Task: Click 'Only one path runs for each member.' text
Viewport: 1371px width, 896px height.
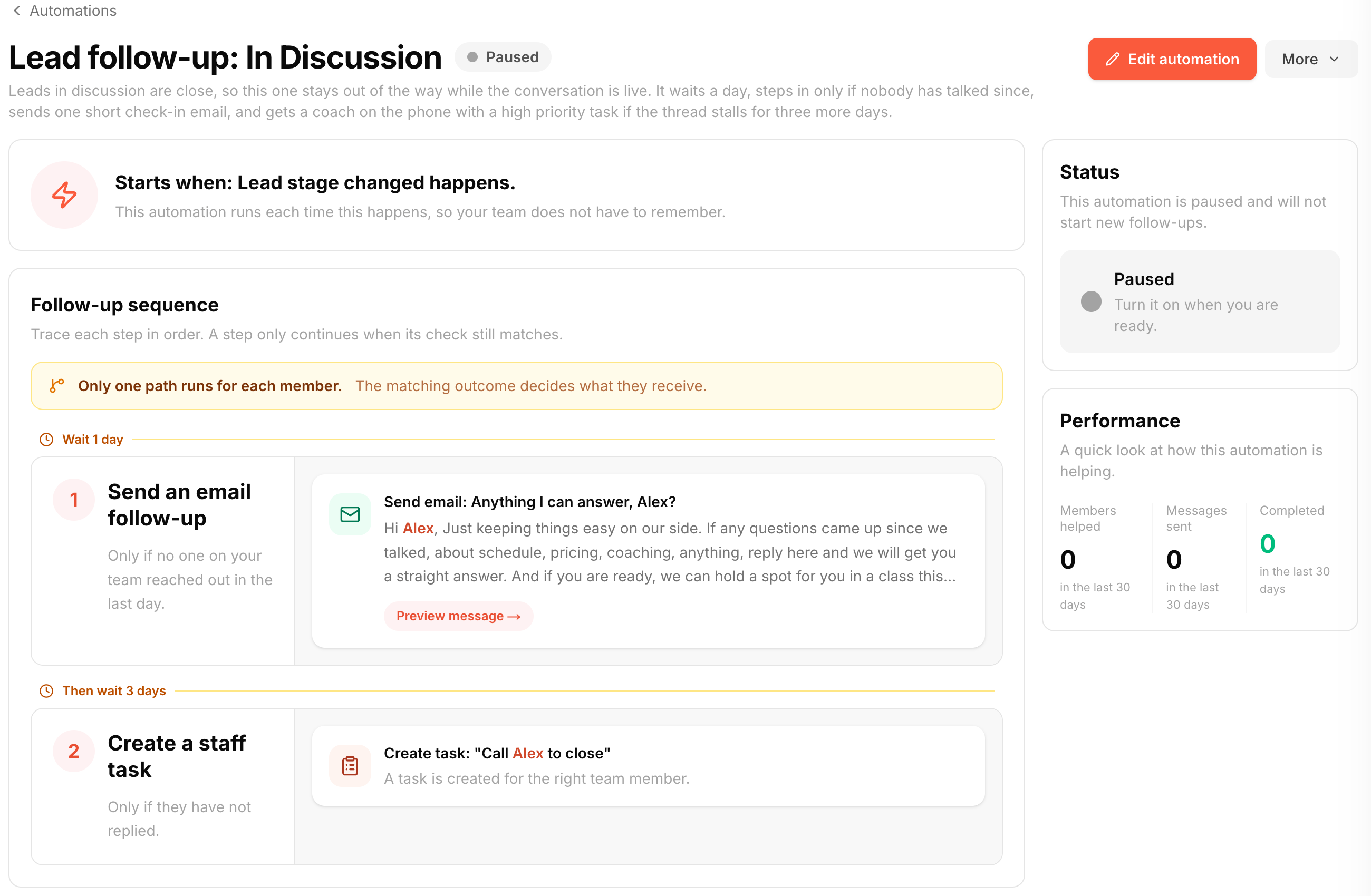Action: pyautogui.click(x=210, y=386)
